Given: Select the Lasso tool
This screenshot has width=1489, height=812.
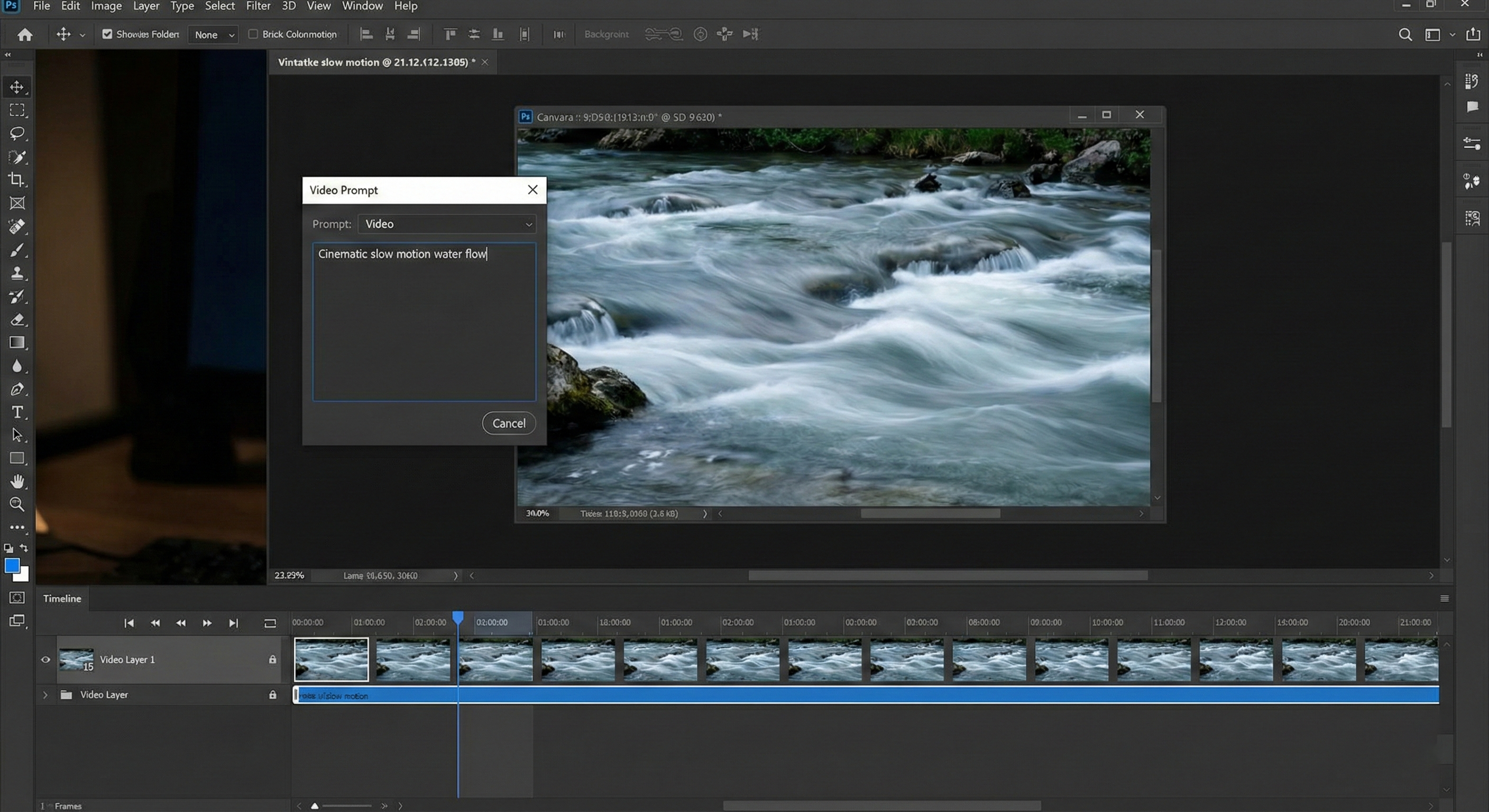Looking at the screenshot, I should [x=17, y=134].
